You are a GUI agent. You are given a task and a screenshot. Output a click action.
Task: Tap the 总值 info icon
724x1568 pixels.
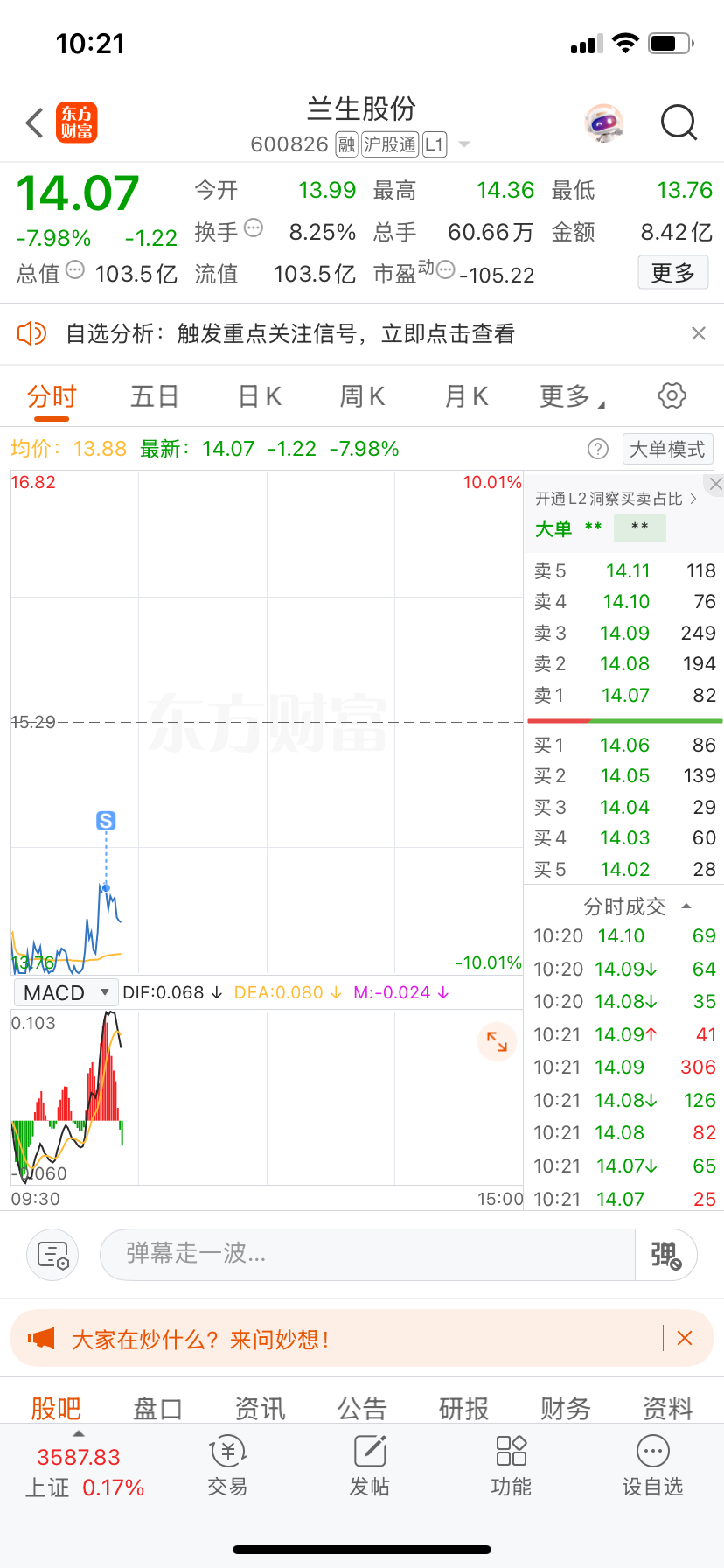click(x=75, y=270)
